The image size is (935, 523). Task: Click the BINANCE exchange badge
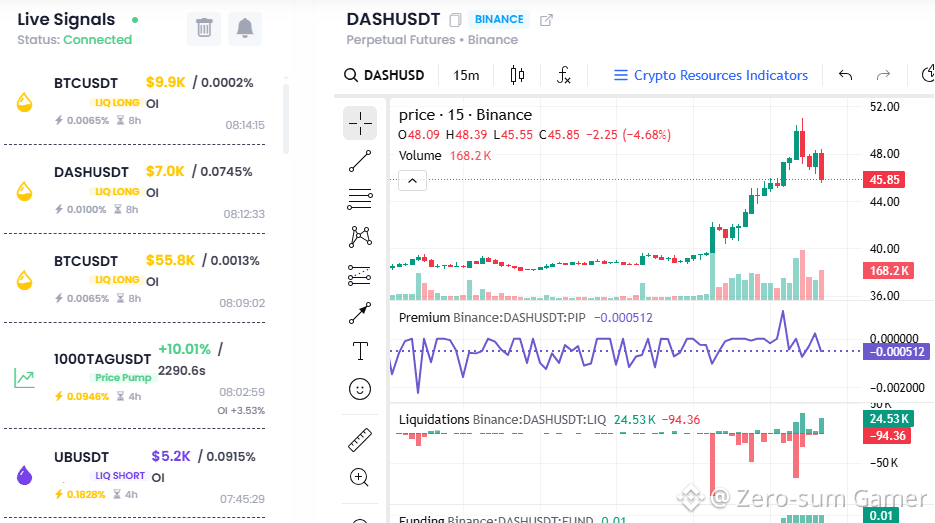(x=499, y=19)
